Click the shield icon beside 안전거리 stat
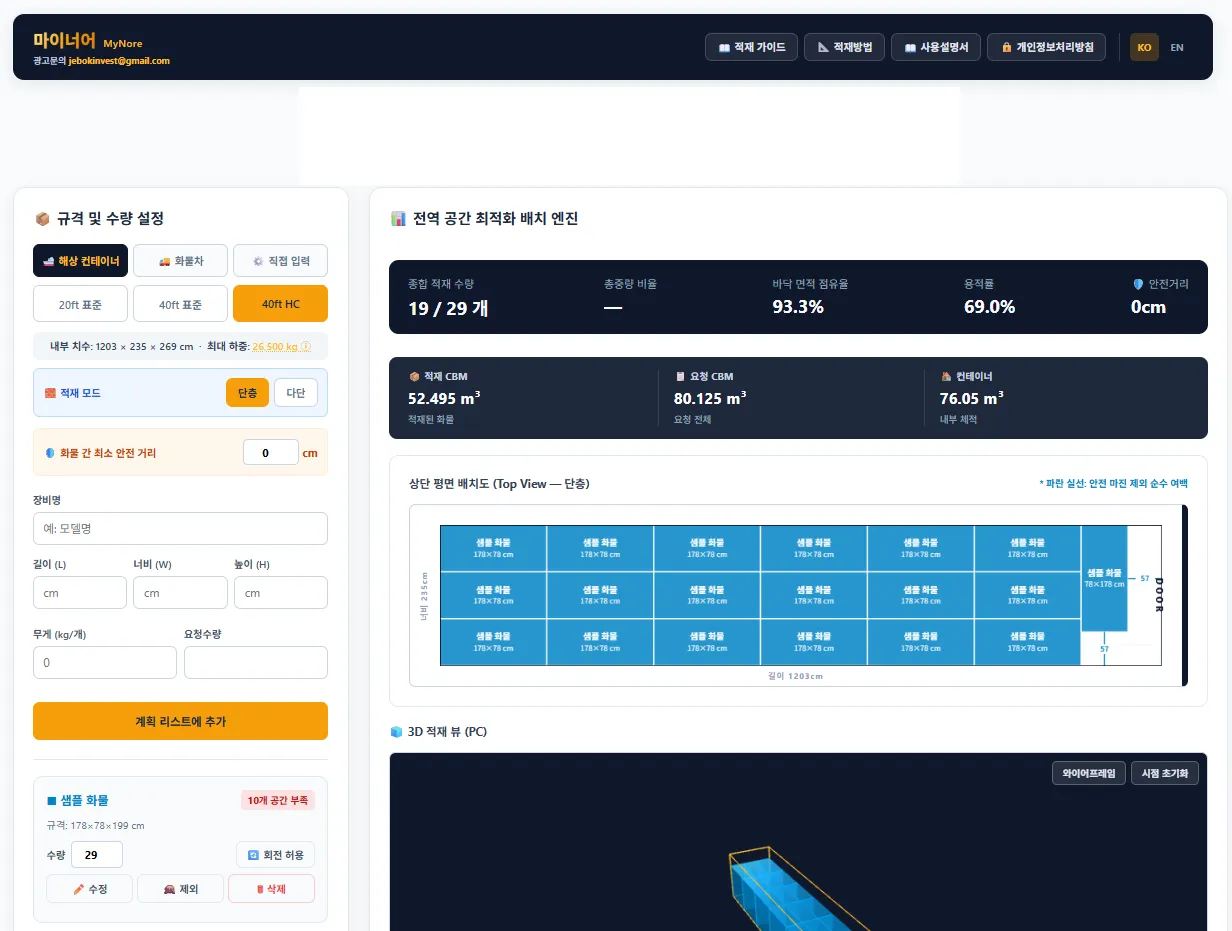The image size is (1232, 931). click(x=1137, y=284)
